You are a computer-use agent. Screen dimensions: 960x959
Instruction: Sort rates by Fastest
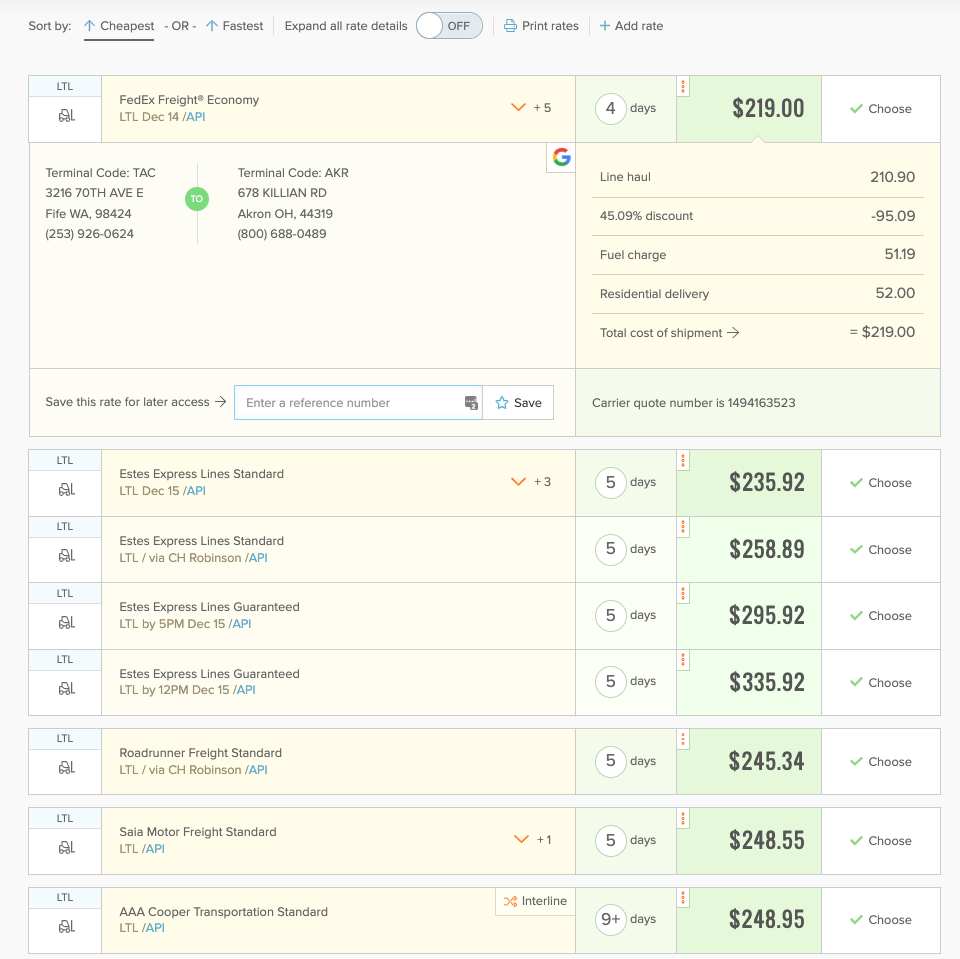click(235, 26)
